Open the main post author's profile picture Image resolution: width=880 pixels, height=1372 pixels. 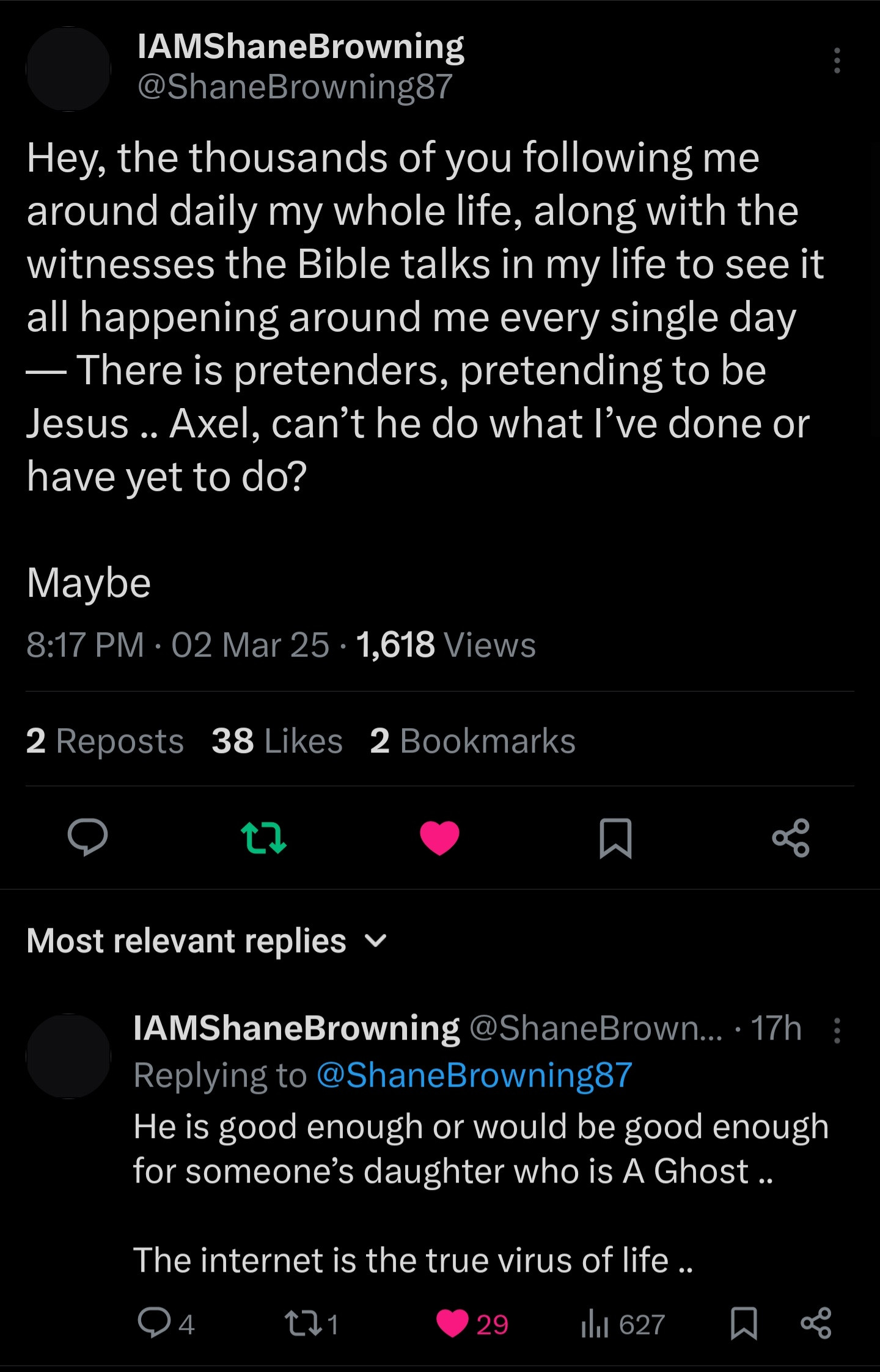(68, 69)
